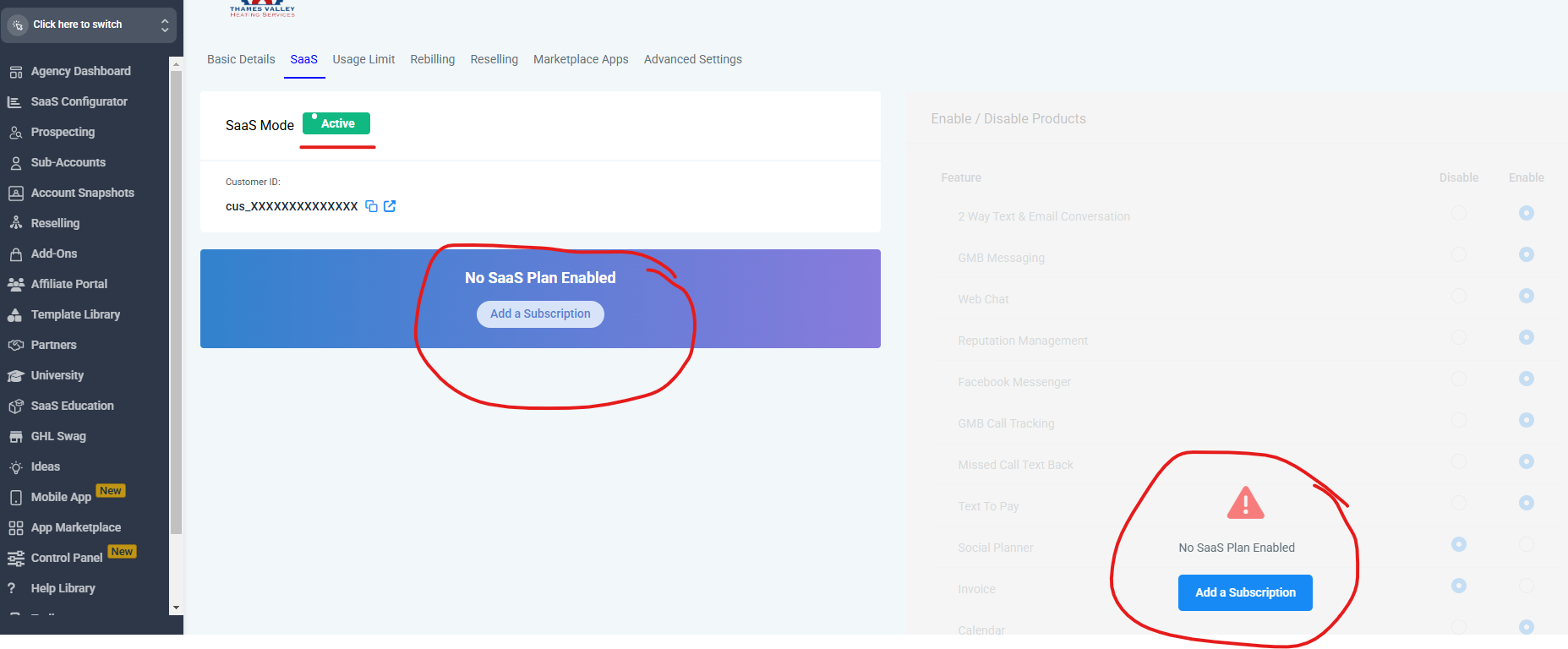Click the Account Snapshots icon
This screenshot has height=649, width=1568.
[x=15, y=194]
